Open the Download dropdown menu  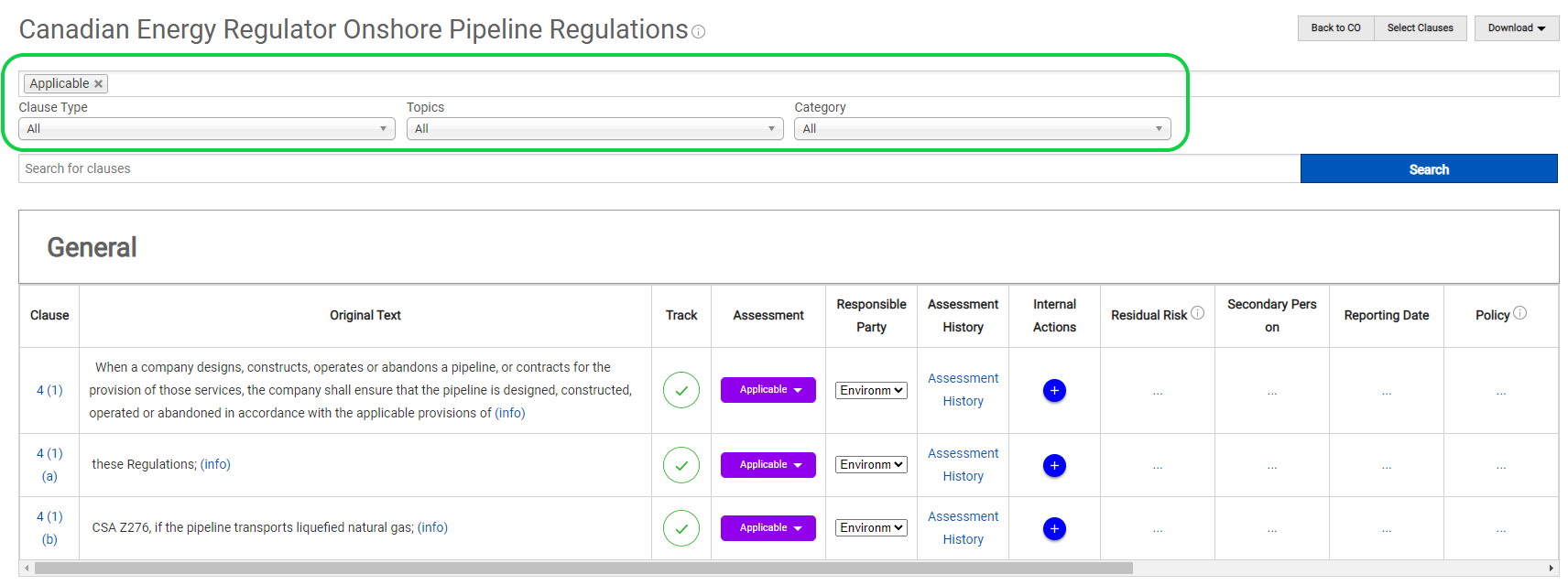[x=1517, y=28]
